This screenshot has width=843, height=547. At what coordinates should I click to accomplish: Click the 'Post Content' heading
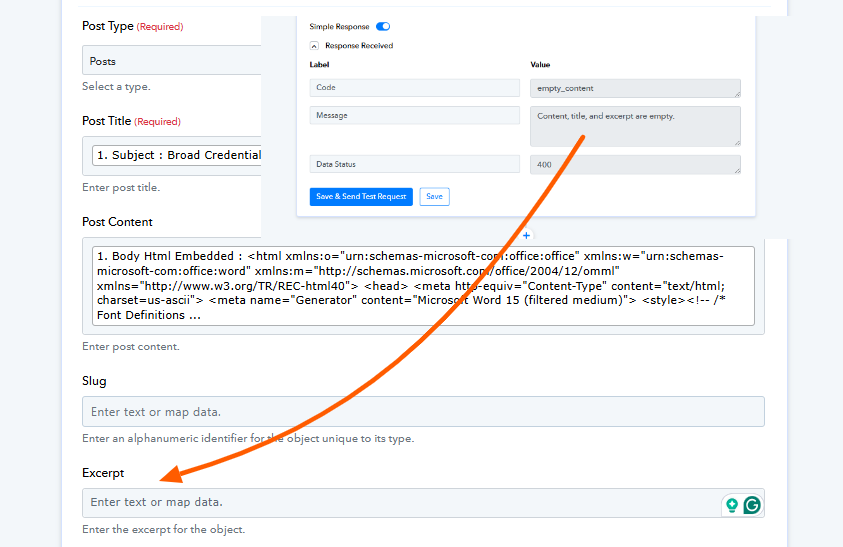[x=117, y=222]
